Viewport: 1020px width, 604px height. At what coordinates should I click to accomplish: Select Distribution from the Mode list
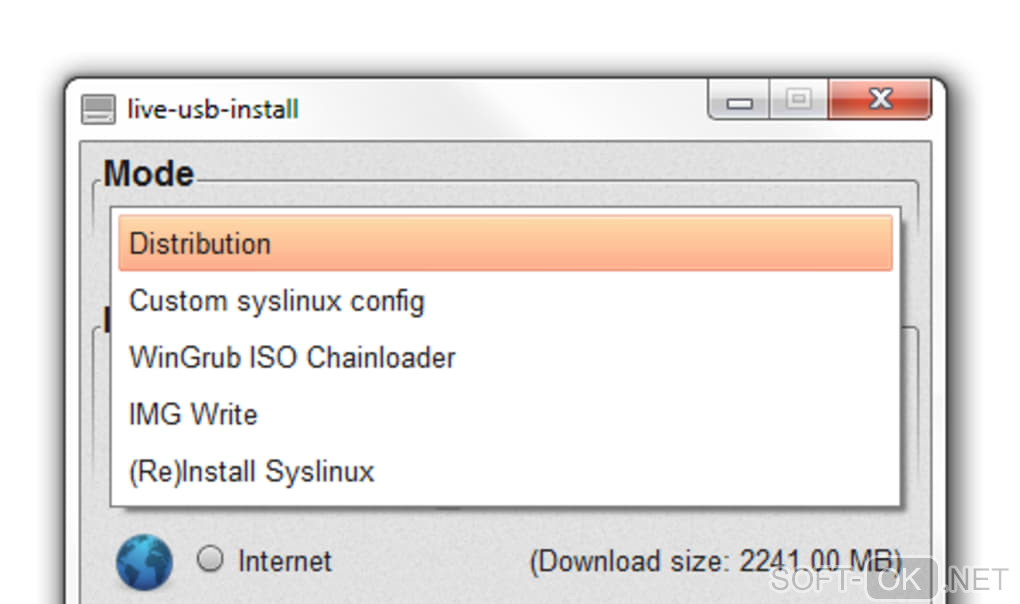point(505,243)
